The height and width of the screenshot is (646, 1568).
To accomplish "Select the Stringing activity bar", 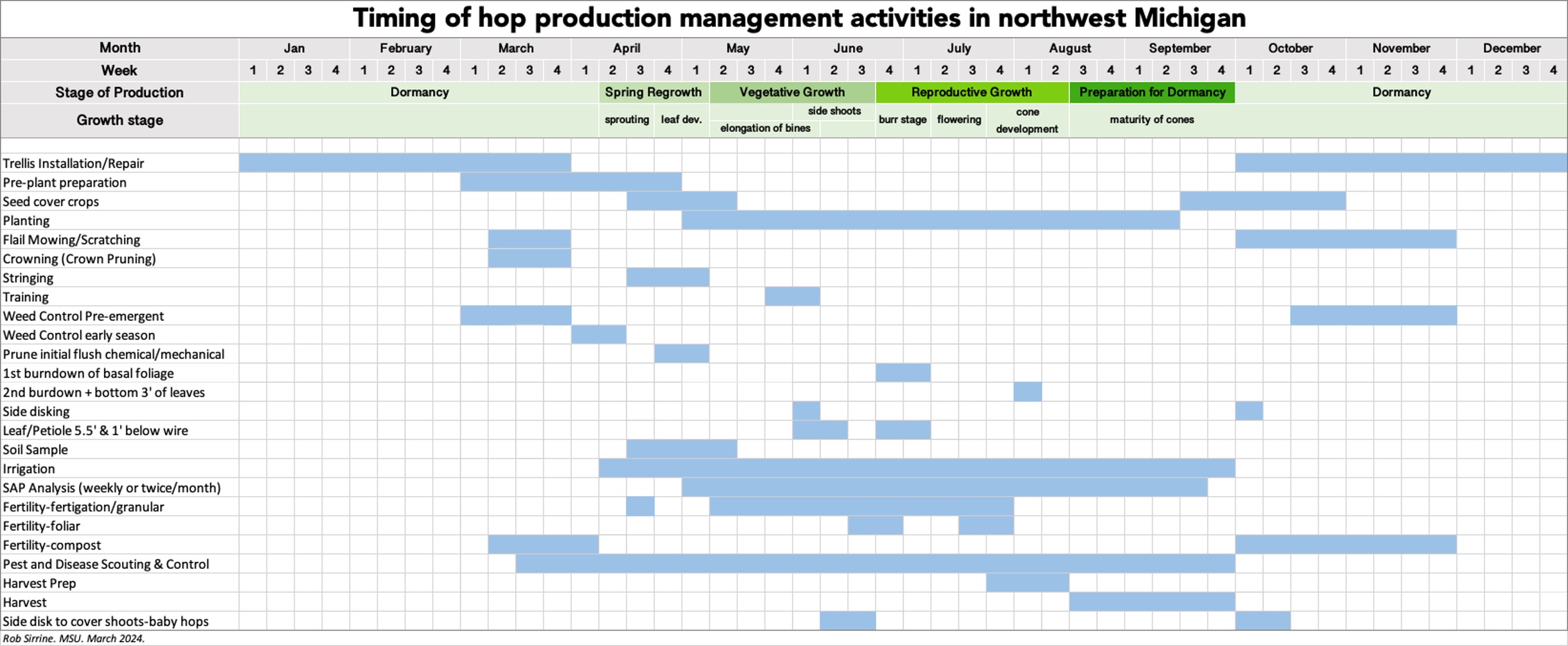I will pos(668,278).
